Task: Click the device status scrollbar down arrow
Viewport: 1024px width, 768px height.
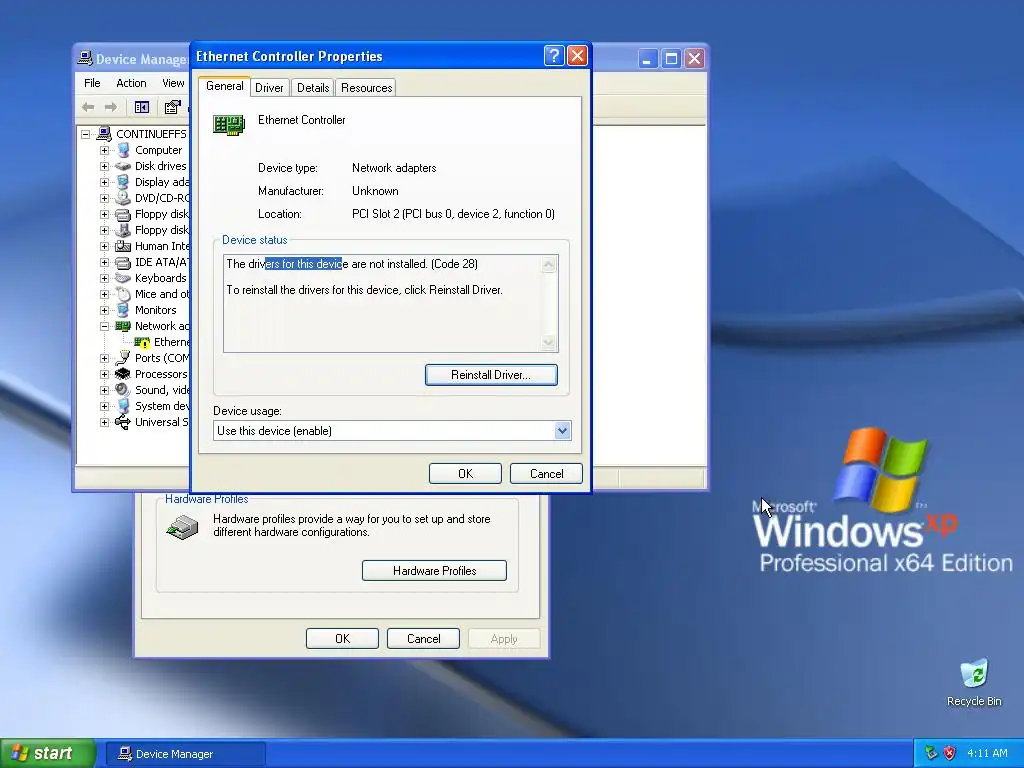Action: [549, 342]
